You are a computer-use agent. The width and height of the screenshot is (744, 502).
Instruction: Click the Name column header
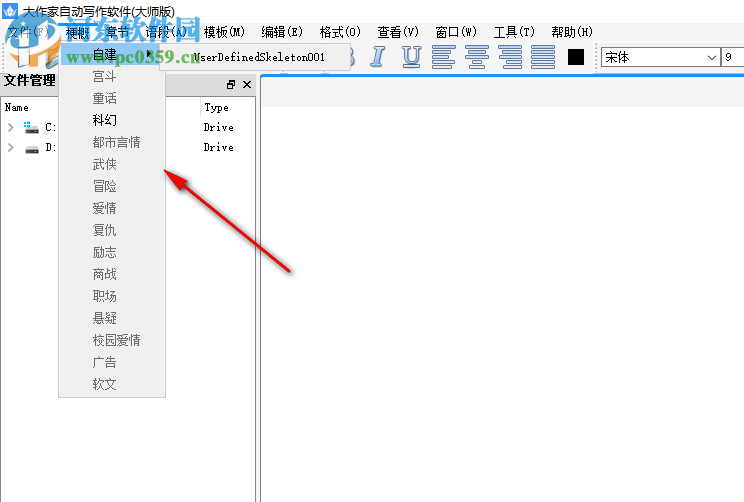click(17, 108)
